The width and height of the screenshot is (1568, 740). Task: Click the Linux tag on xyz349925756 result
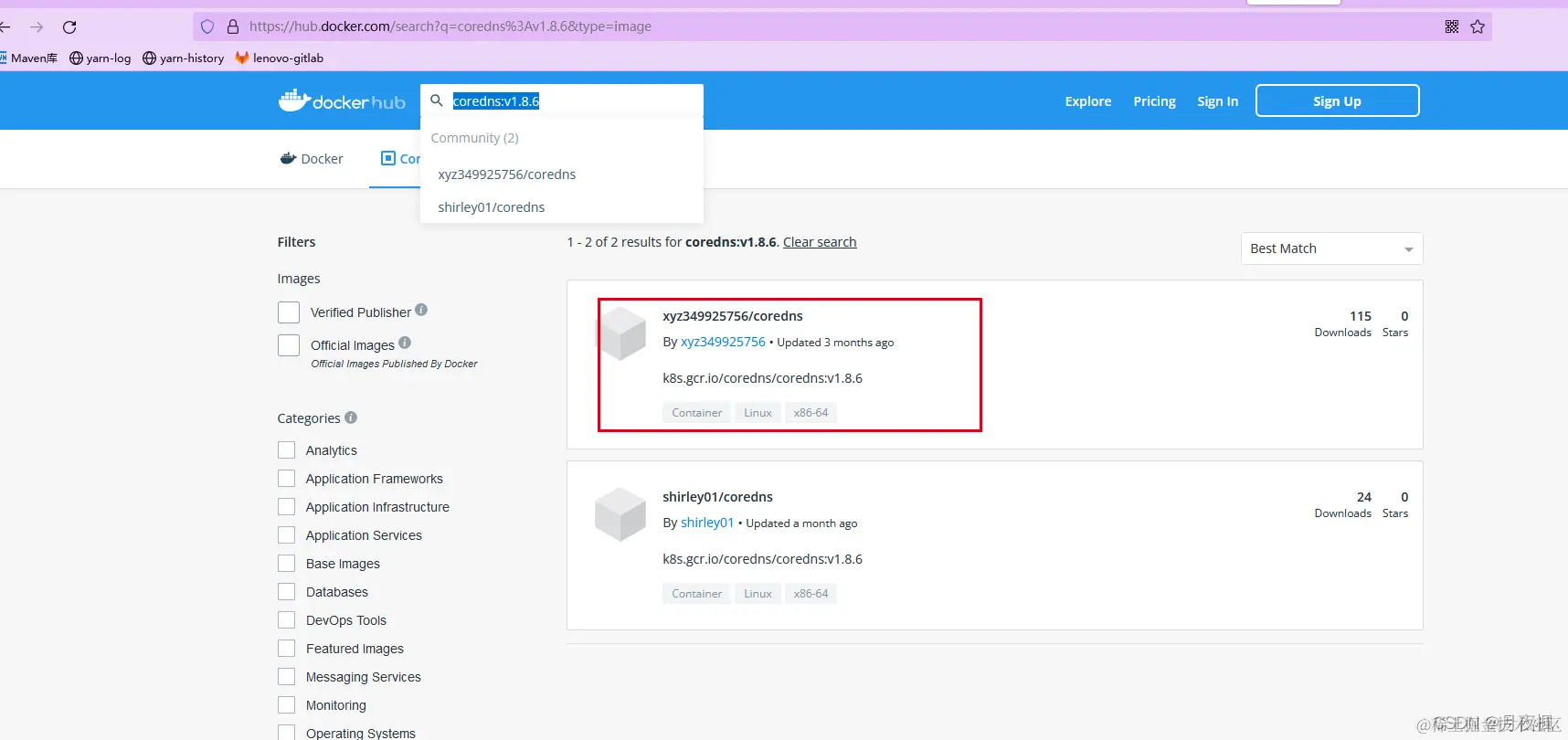tap(758, 413)
